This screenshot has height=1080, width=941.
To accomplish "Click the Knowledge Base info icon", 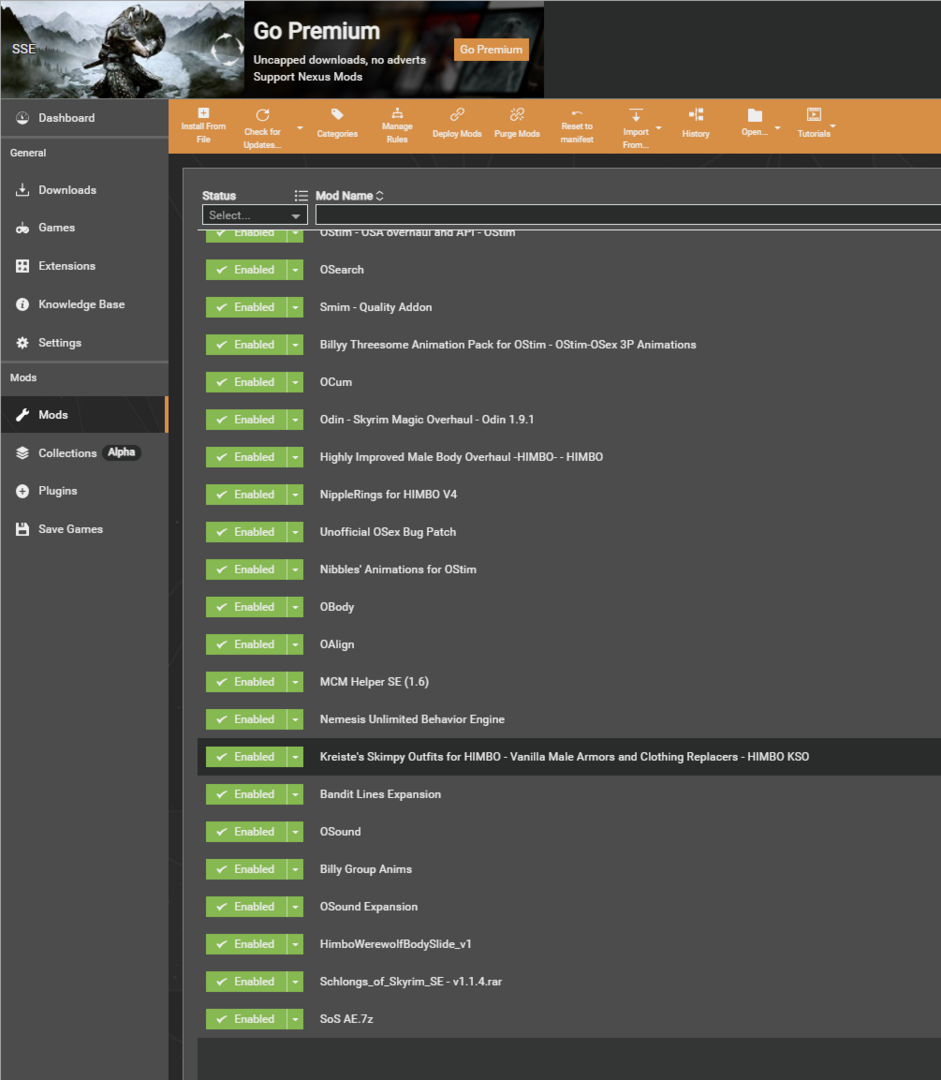I will coord(23,304).
